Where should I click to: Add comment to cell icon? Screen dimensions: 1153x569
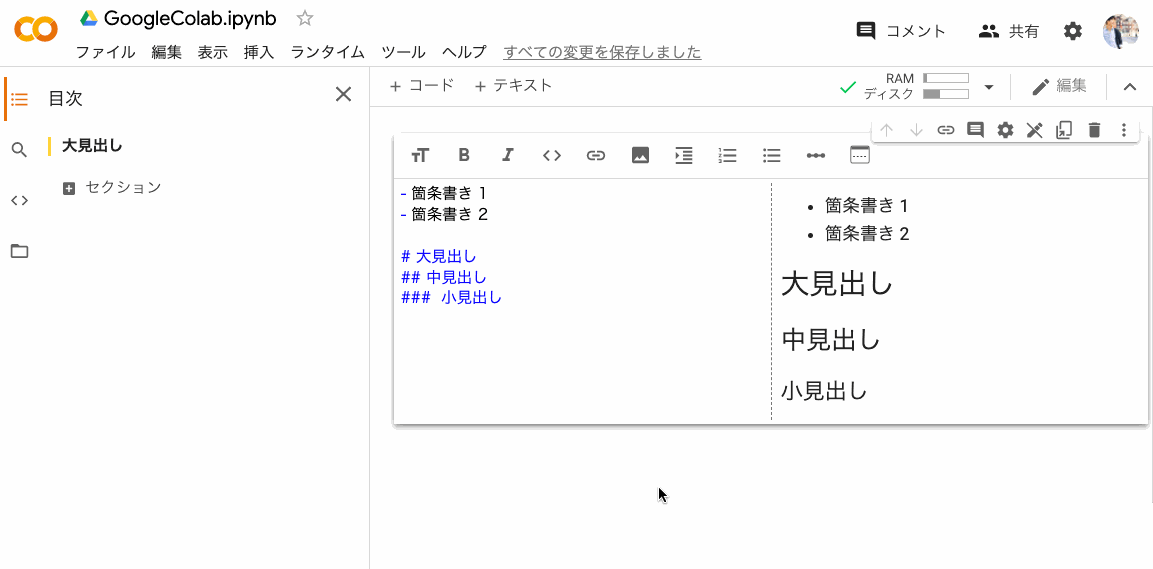coord(975,130)
